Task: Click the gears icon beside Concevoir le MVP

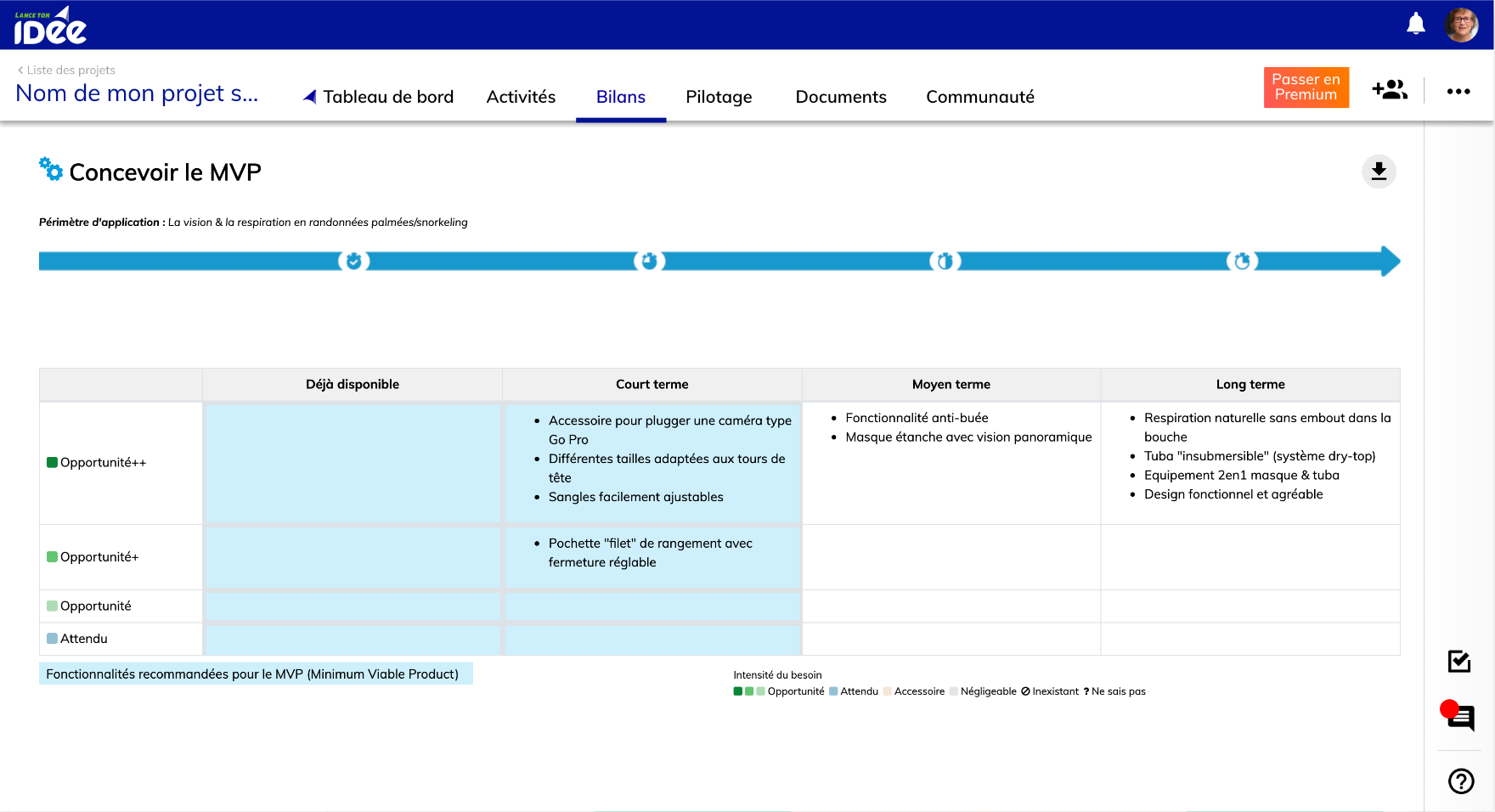Action: pyautogui.click(x=51, y=169)
